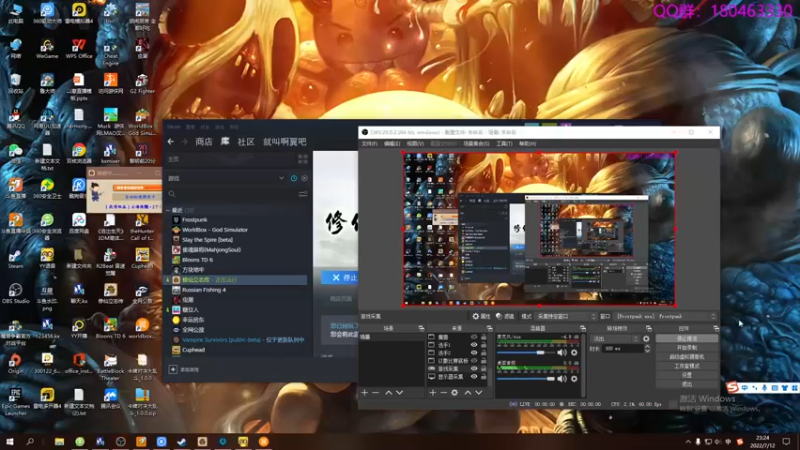800x450 pixels.
Task: Open Mic/Aux audio settings gear
Action: [x=574, y=353]
